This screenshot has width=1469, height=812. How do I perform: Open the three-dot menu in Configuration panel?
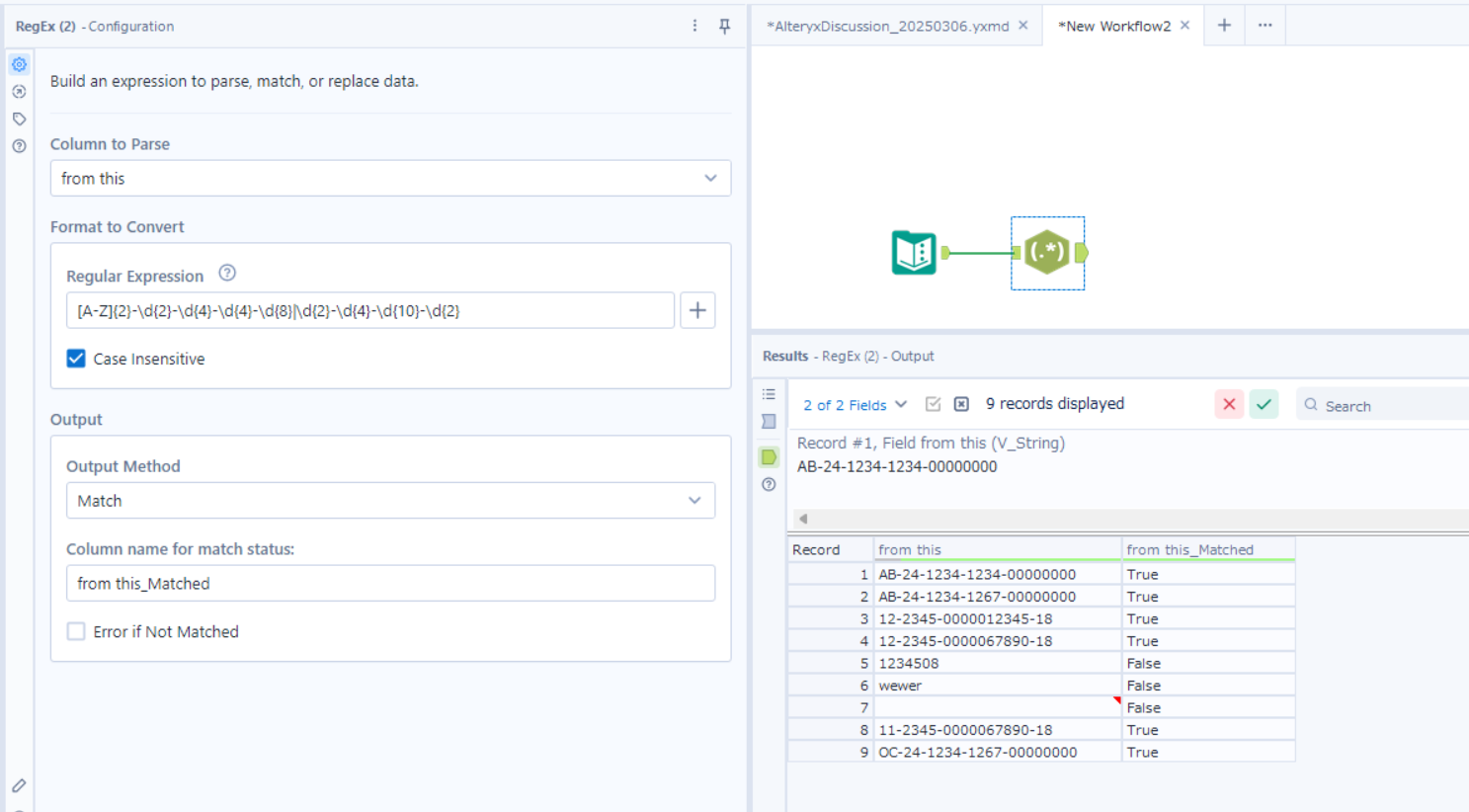694,26
